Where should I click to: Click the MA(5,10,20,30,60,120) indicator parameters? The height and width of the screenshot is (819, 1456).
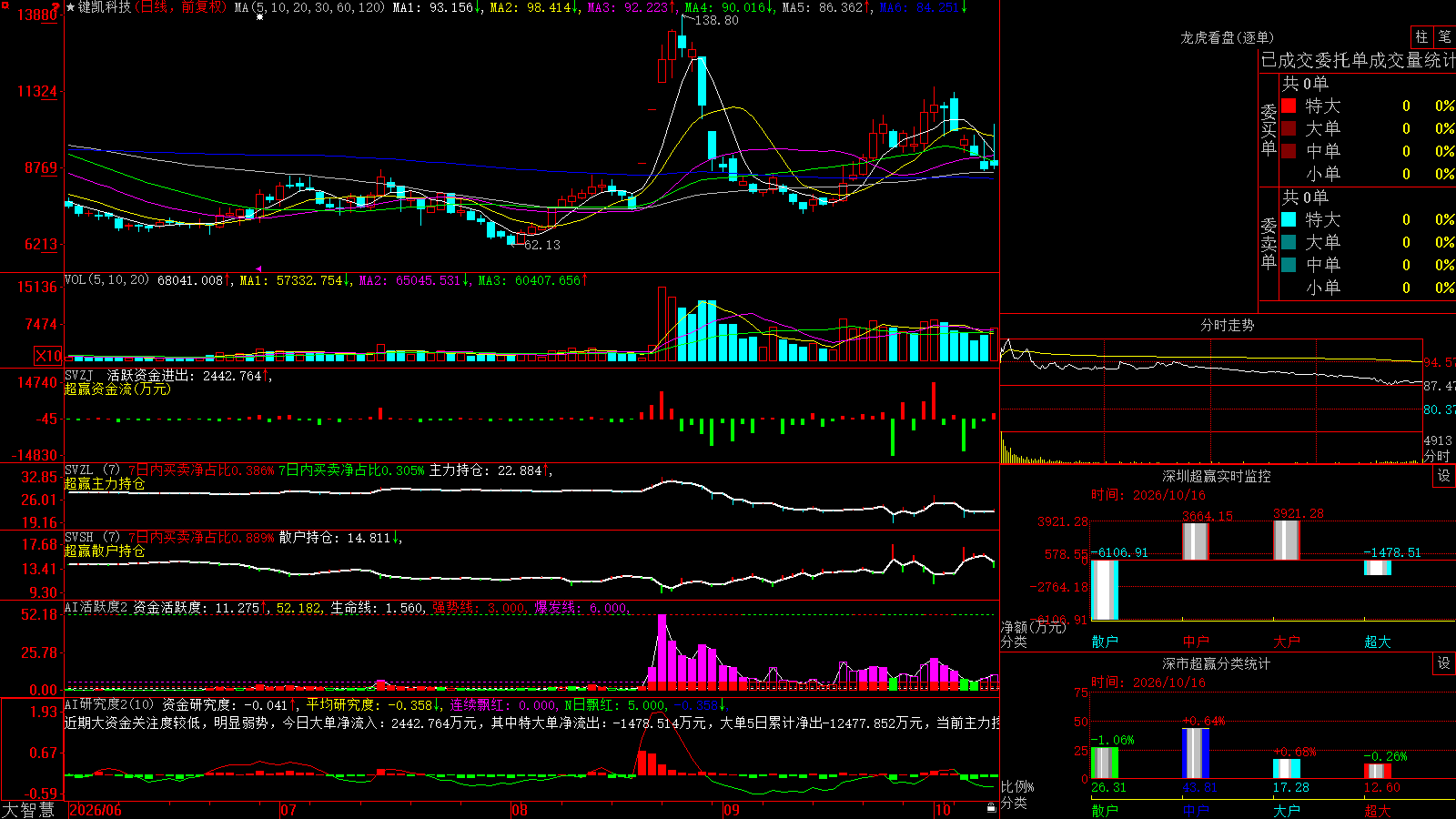point(309,7)
